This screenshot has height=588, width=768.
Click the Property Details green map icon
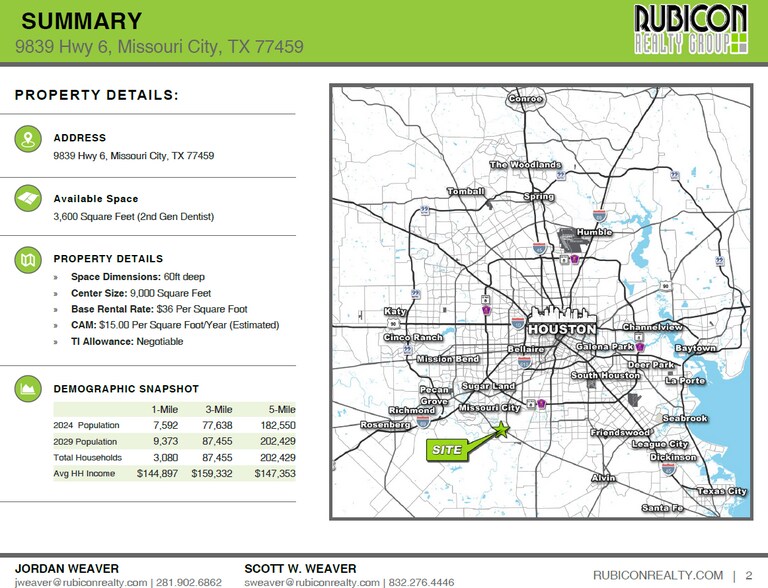27,260
